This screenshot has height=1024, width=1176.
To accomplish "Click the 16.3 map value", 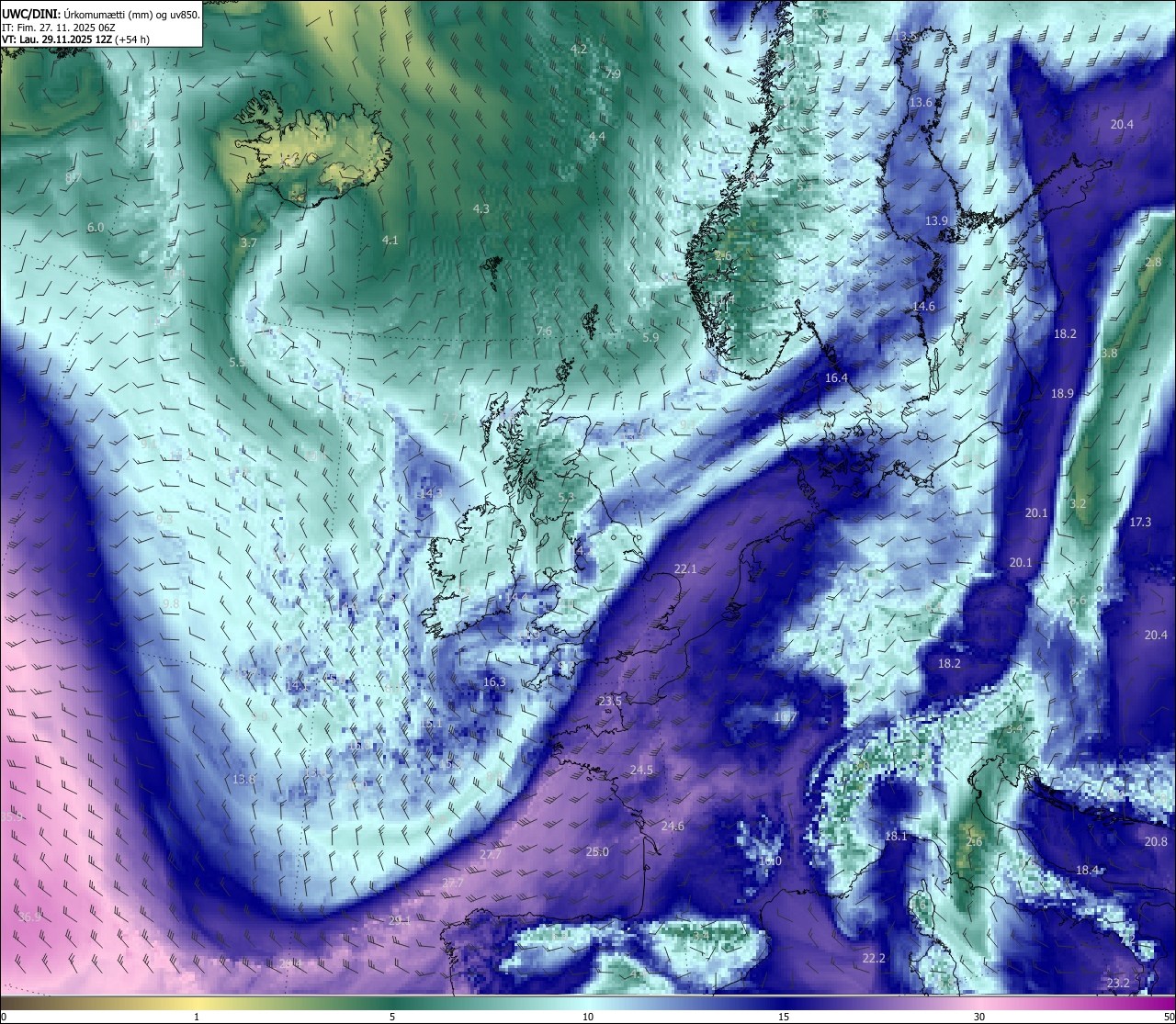I will tap(494, 682).
